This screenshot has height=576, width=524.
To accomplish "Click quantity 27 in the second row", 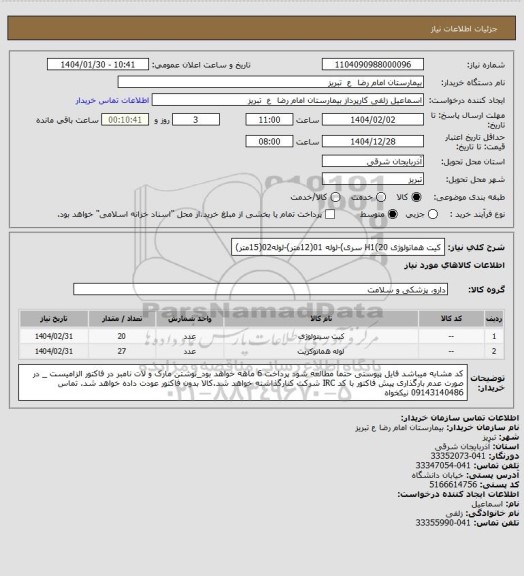I will pyautogui.click(x=122, y=351).
